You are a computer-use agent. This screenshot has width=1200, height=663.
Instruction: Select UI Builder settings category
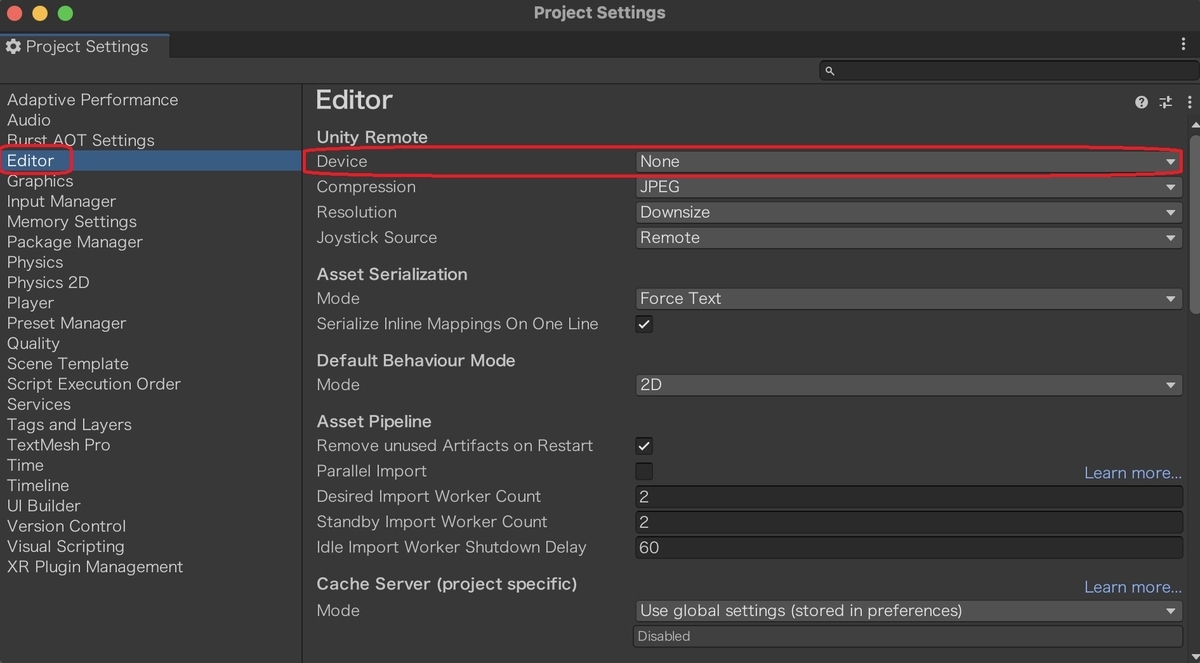(43, 506)
